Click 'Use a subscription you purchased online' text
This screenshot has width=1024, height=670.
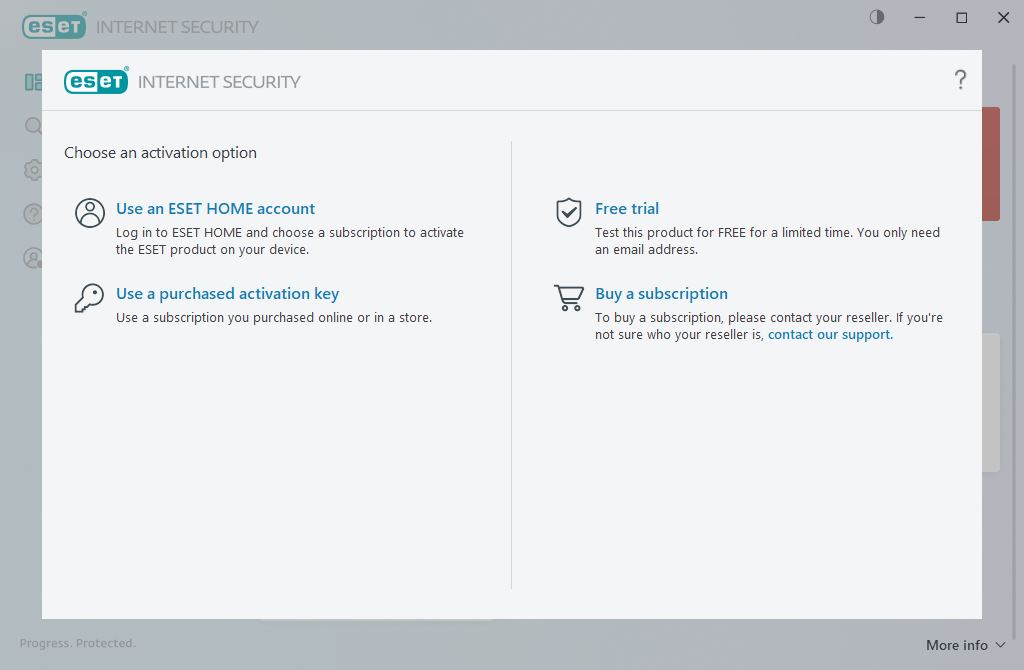pyautogui.click(x=274, y=318)
